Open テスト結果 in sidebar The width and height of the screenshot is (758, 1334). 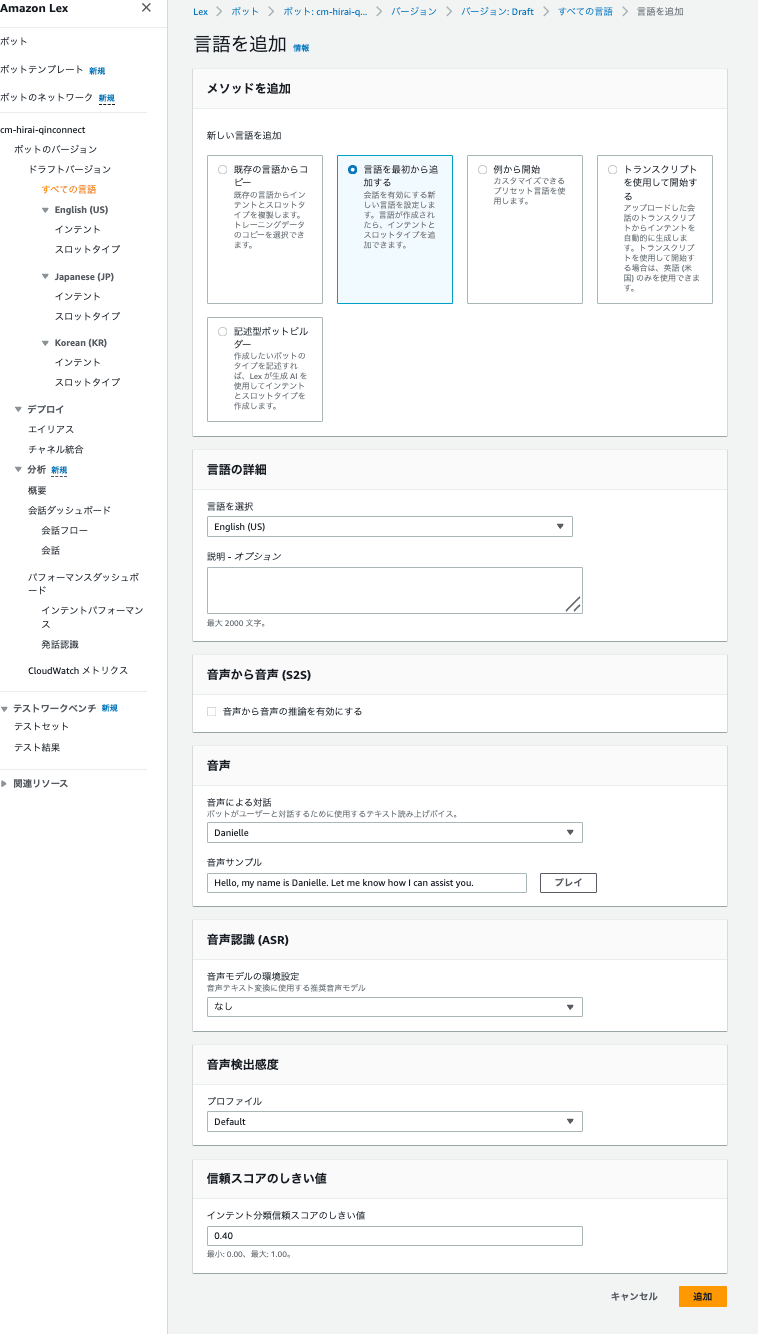click(x=37, y=748)
